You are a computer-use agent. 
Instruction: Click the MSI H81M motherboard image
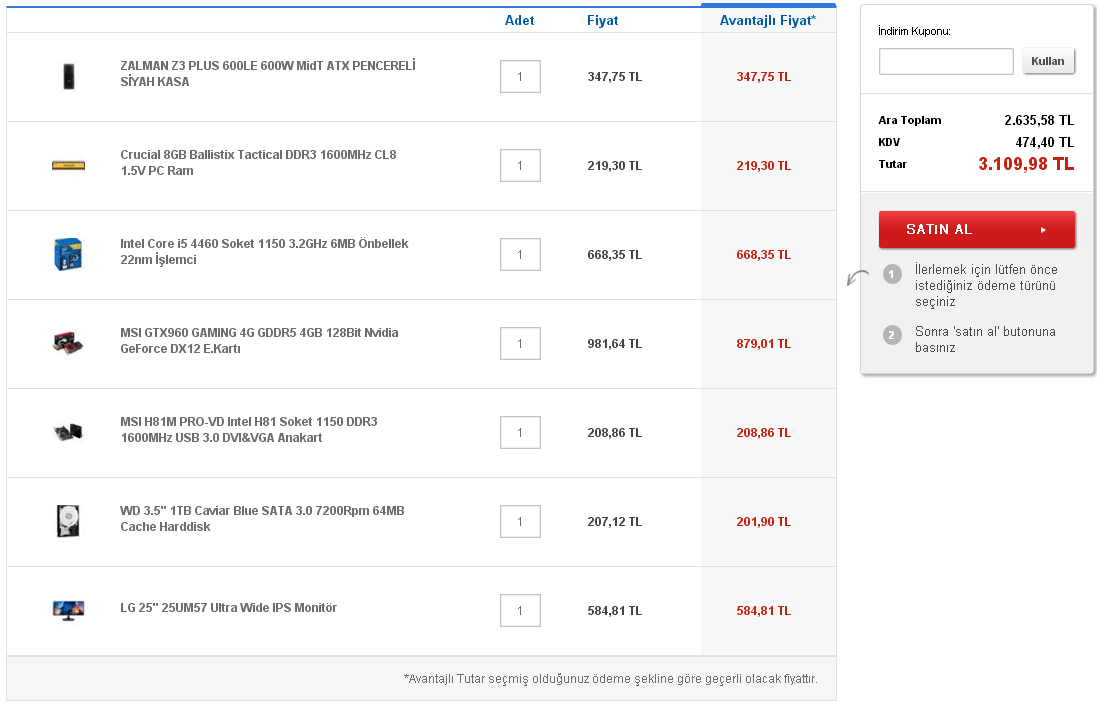[68, 432]
